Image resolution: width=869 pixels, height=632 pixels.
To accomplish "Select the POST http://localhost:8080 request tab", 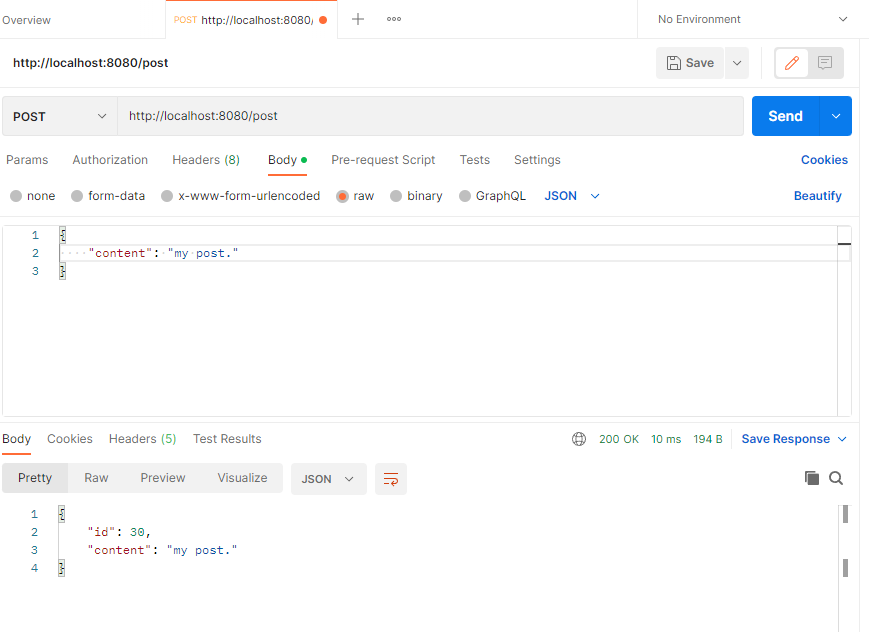I will pos(251,20).
